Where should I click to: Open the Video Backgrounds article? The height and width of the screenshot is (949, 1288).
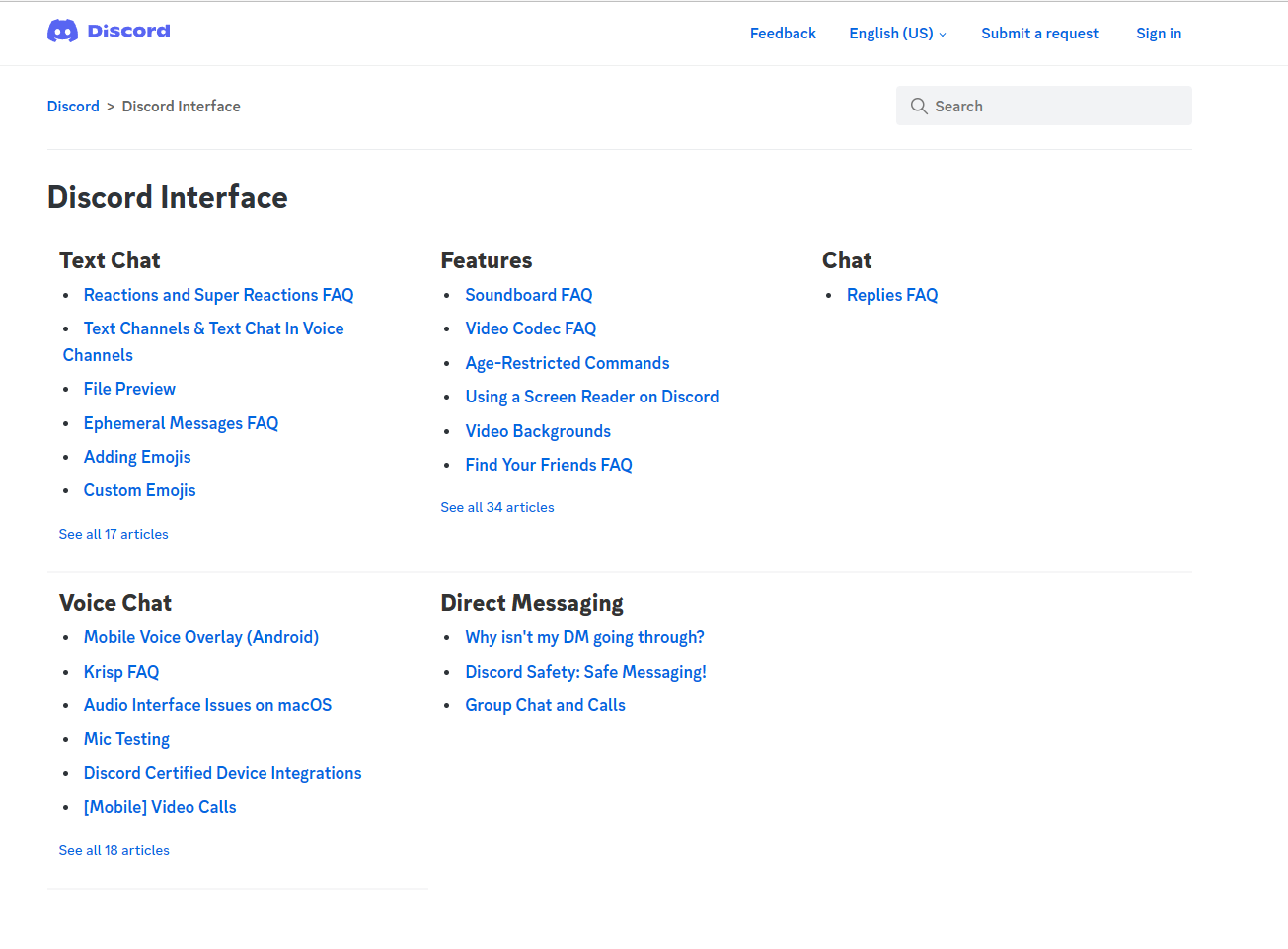click(x=538, y=431)
